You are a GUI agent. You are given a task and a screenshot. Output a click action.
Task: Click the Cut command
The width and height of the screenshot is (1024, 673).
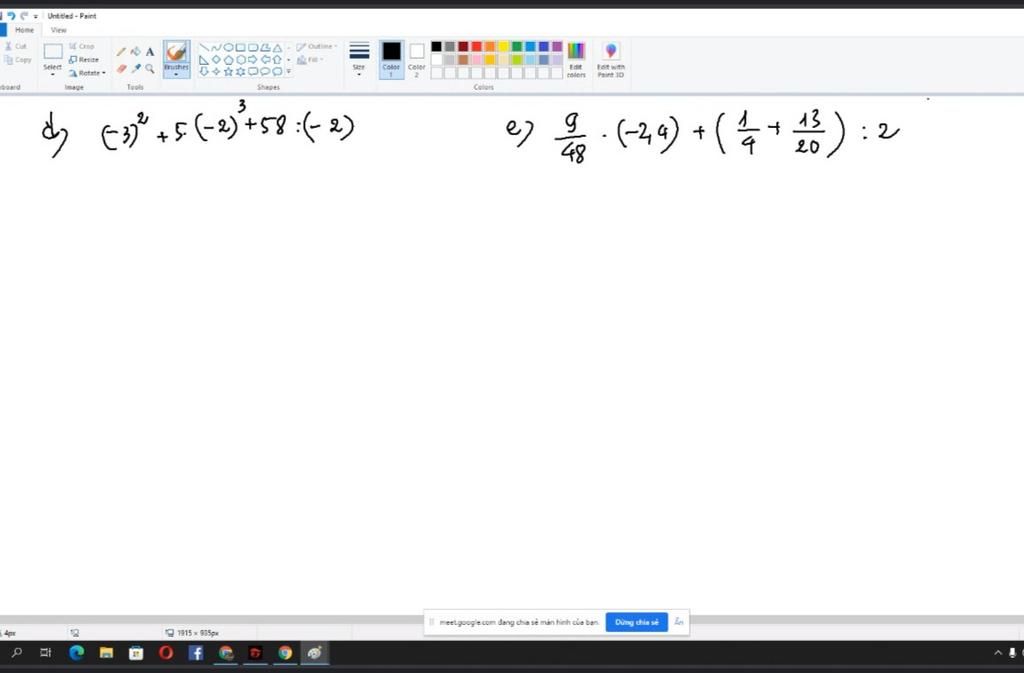(16, 46)
